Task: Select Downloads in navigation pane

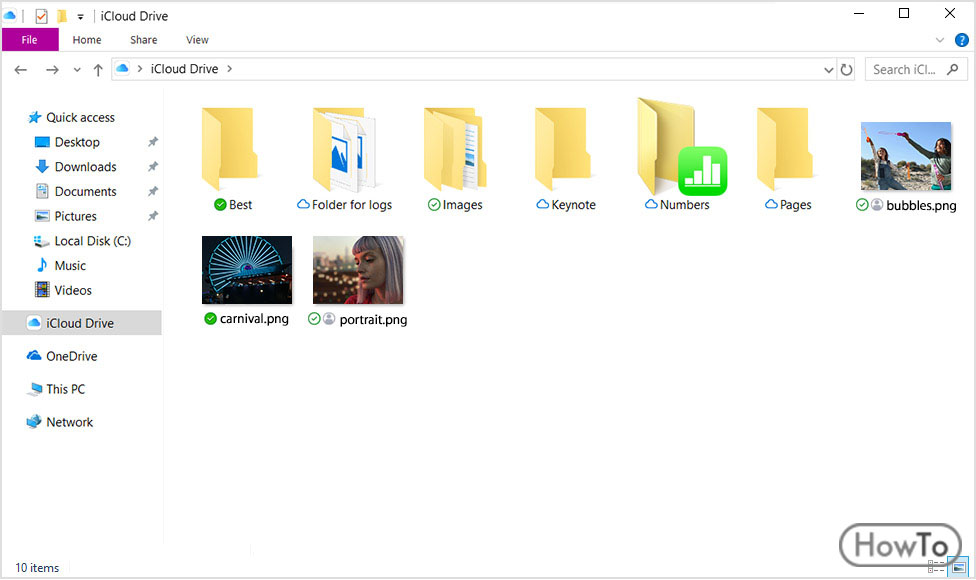Action: click(85, 167)
